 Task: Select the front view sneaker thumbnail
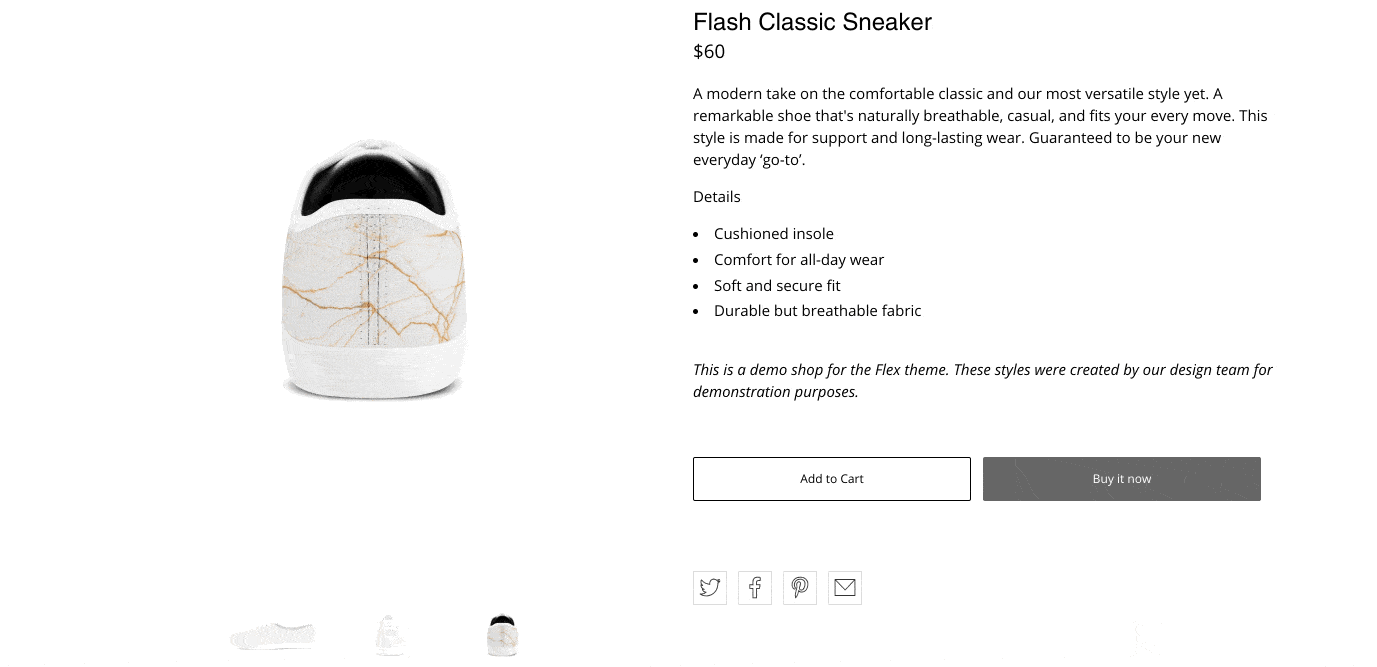[x=390, y=635]
